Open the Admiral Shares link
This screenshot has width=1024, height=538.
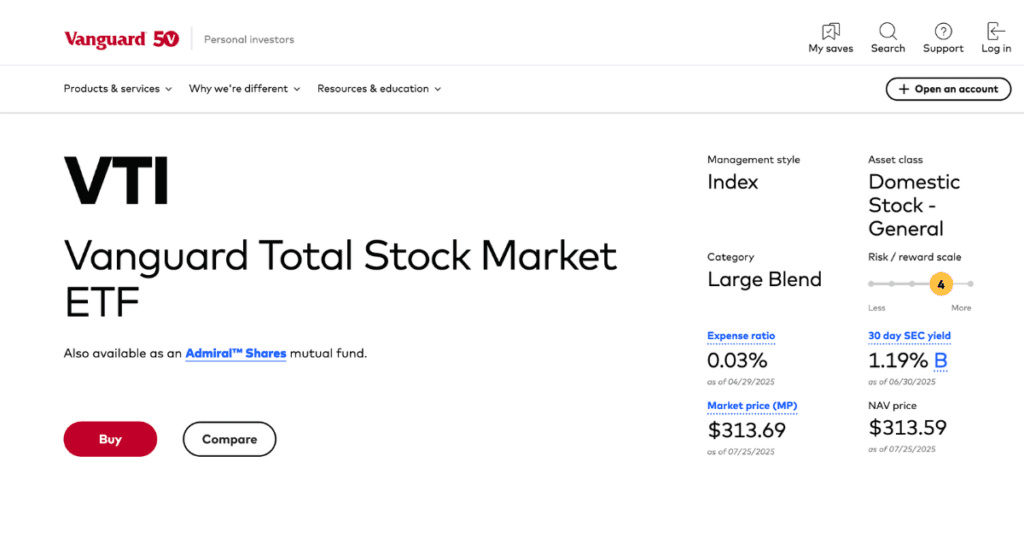(236, 353)
